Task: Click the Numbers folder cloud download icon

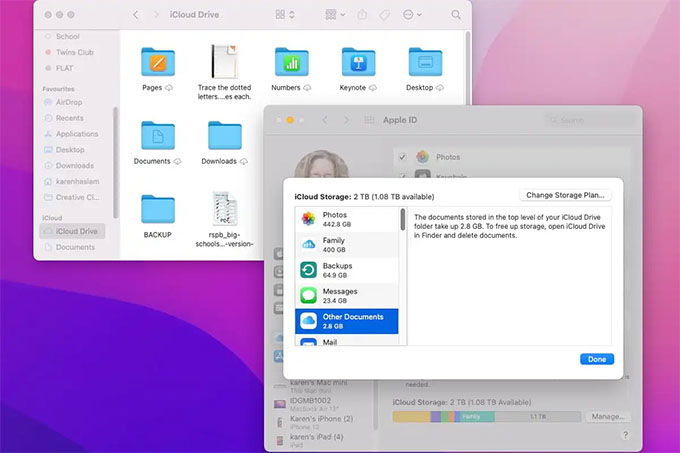Action: coord(307,88)
